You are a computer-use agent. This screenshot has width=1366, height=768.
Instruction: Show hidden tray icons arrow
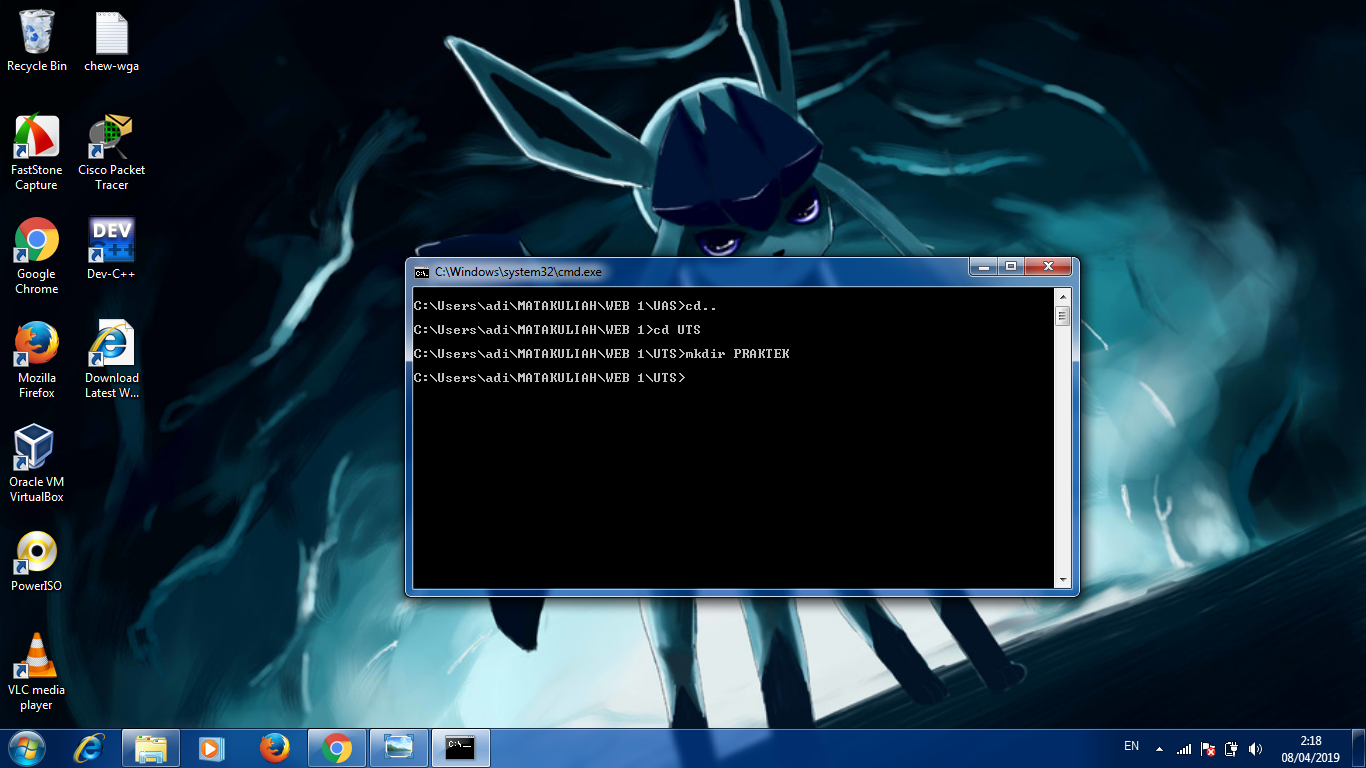pos(1160,748)
